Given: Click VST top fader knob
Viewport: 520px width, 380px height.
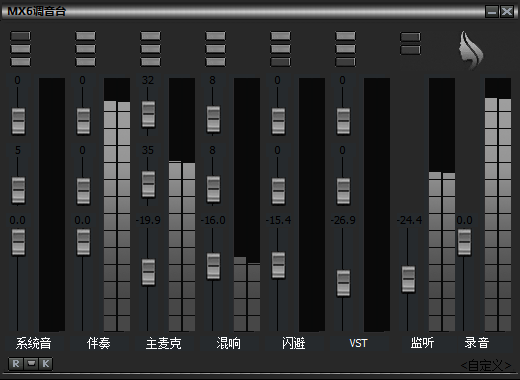Looking at the screenshot, I should 343,121.
